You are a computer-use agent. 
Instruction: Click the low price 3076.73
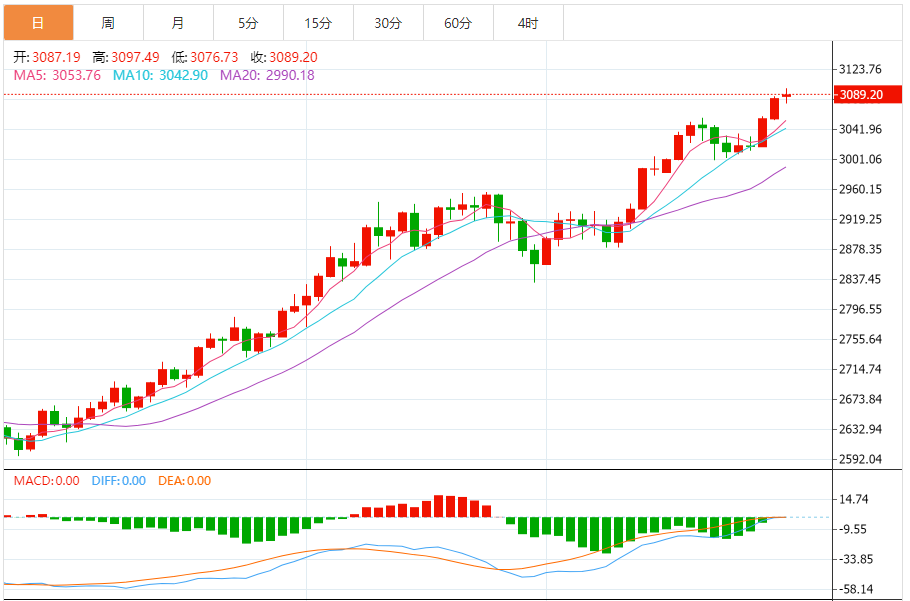[214, 57]
